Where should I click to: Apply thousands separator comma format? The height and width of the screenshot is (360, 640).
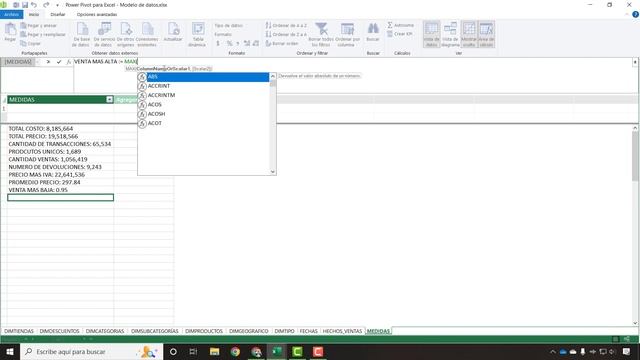(x=238, y=43)
